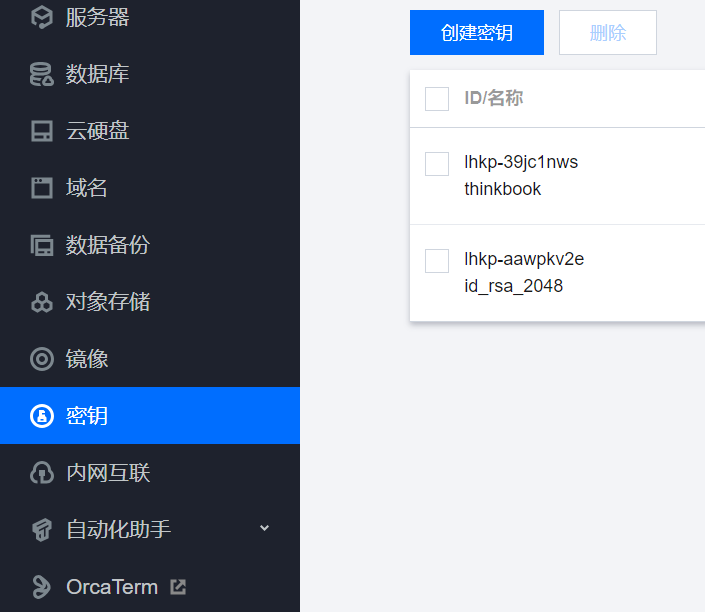Click the 删除 button
Viewport: 705px width, 612px height.
607,32
